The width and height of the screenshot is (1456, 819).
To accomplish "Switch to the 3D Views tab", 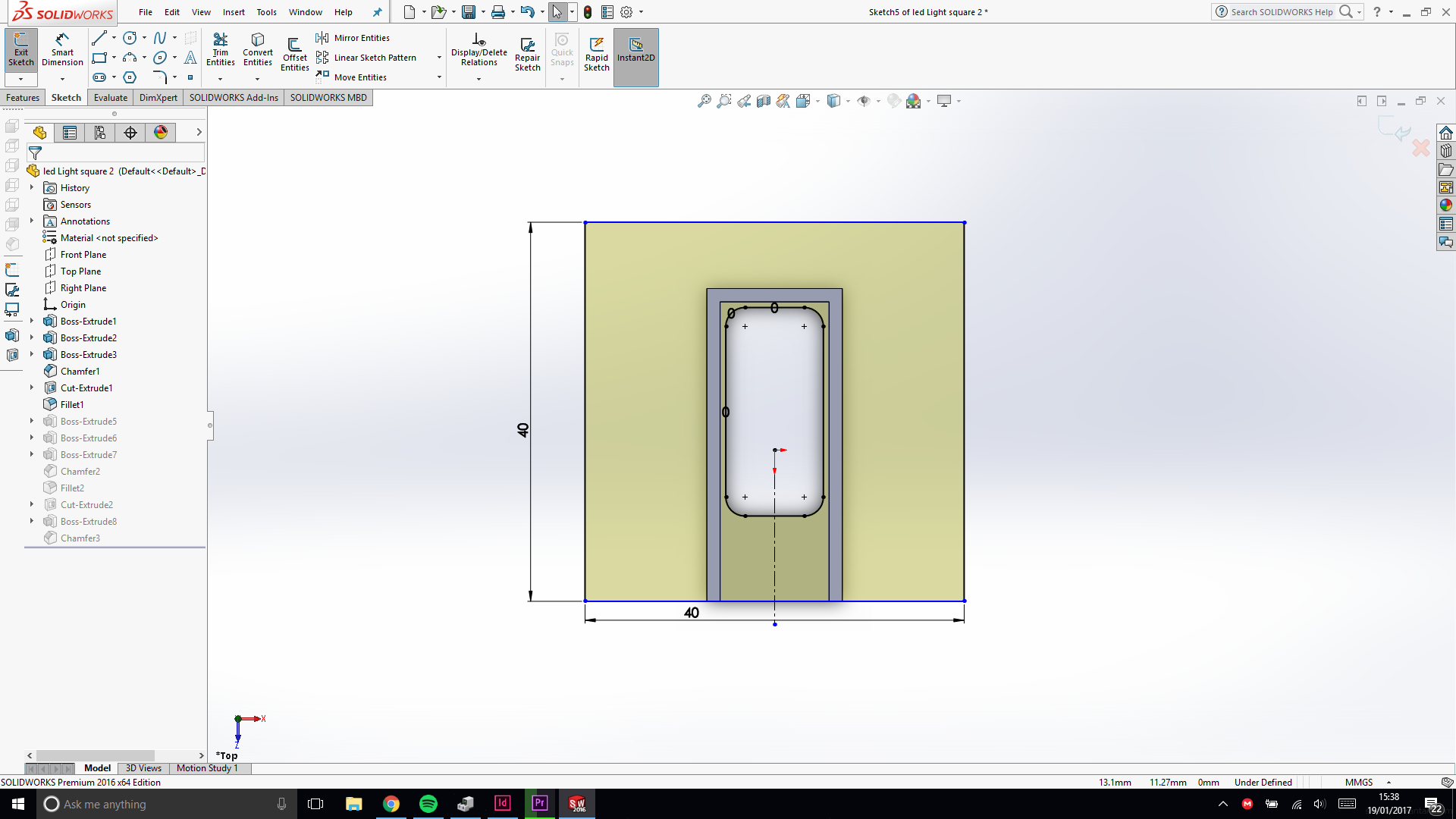I will pos(143,768).
